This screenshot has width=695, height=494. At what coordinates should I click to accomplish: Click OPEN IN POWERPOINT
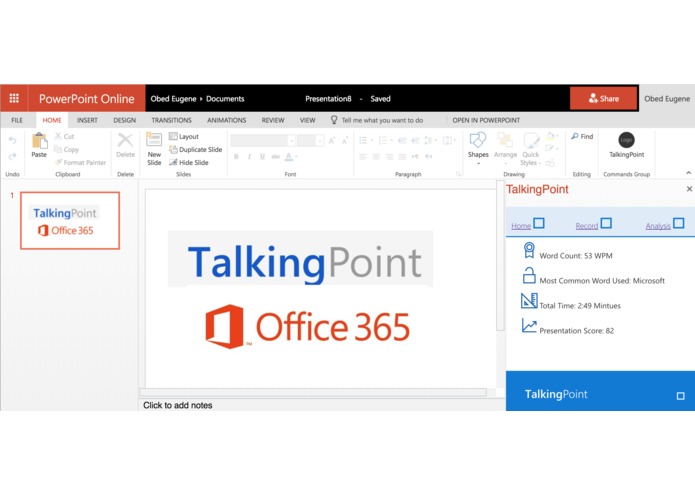(x=486, y=120)
